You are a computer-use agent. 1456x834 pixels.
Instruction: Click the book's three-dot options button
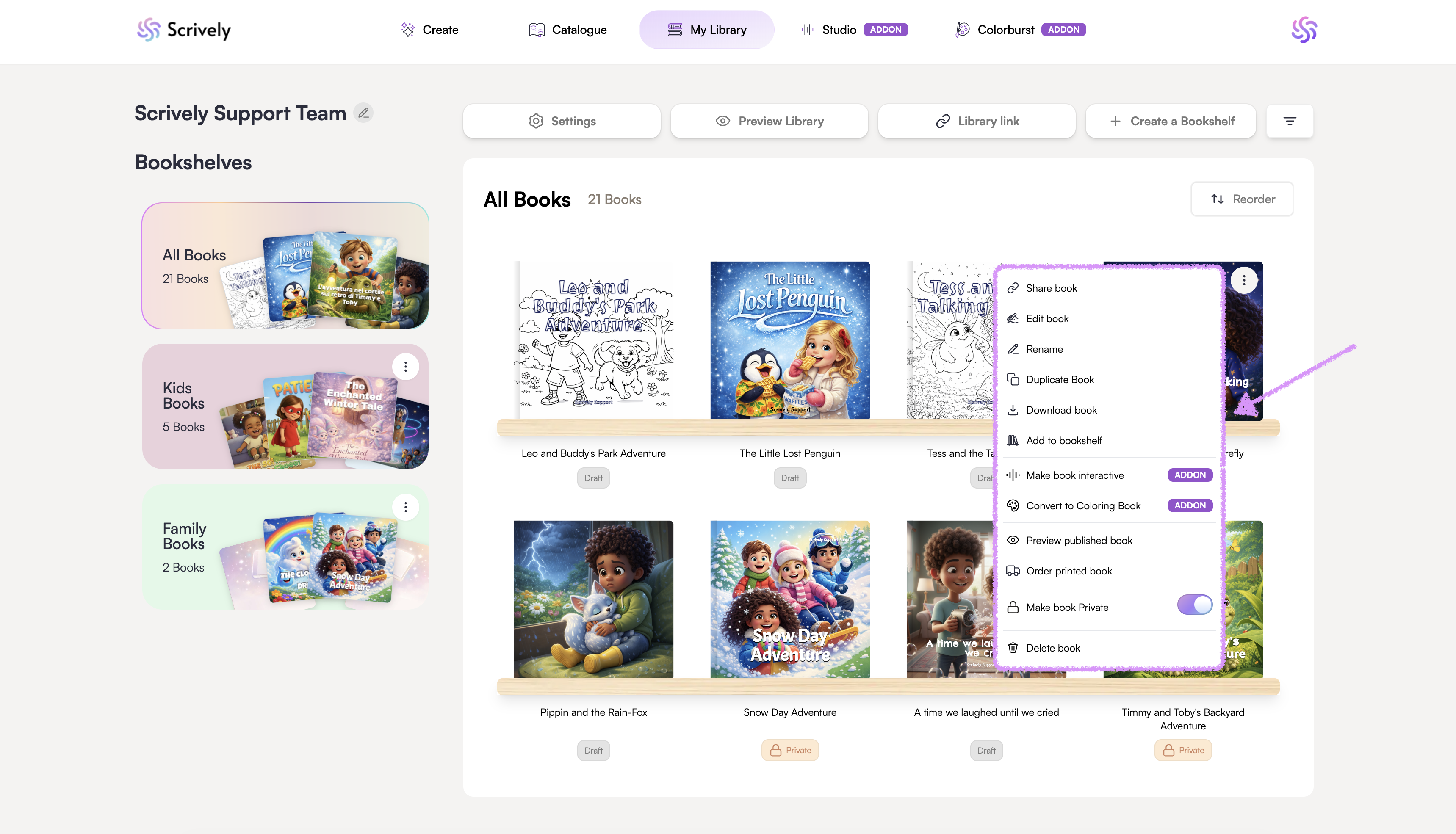[x=1244, y=280]
